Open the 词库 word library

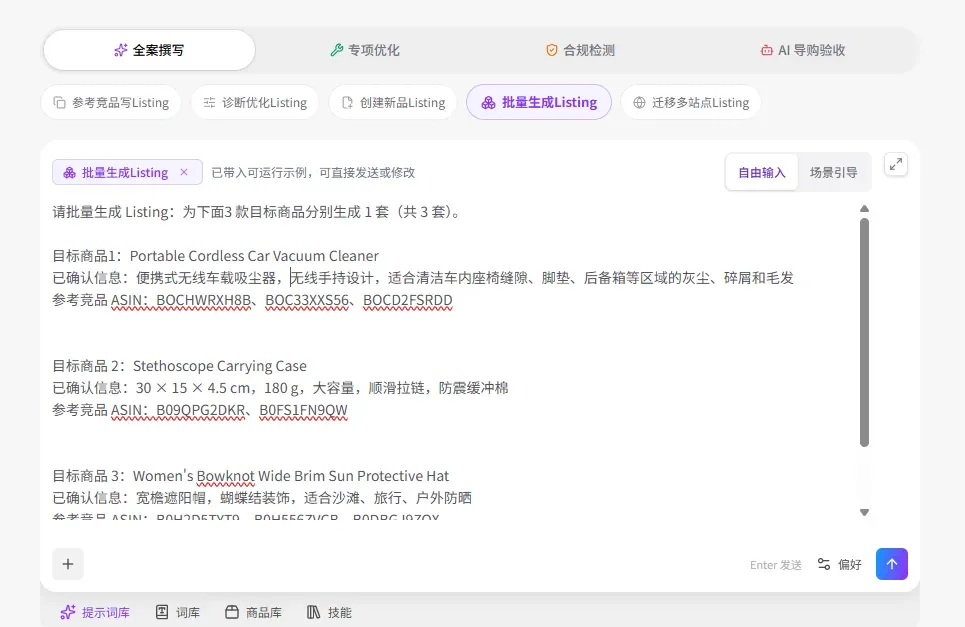tap(177, 612)
